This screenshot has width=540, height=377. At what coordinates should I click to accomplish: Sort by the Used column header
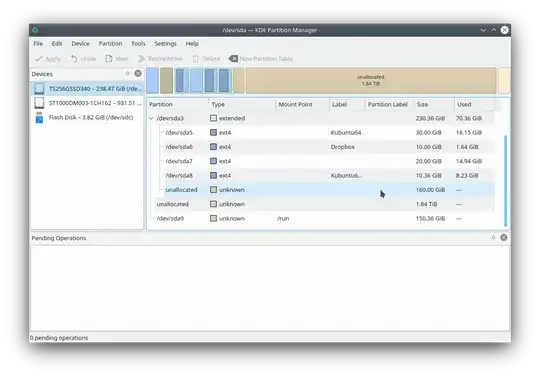point(475,104)
